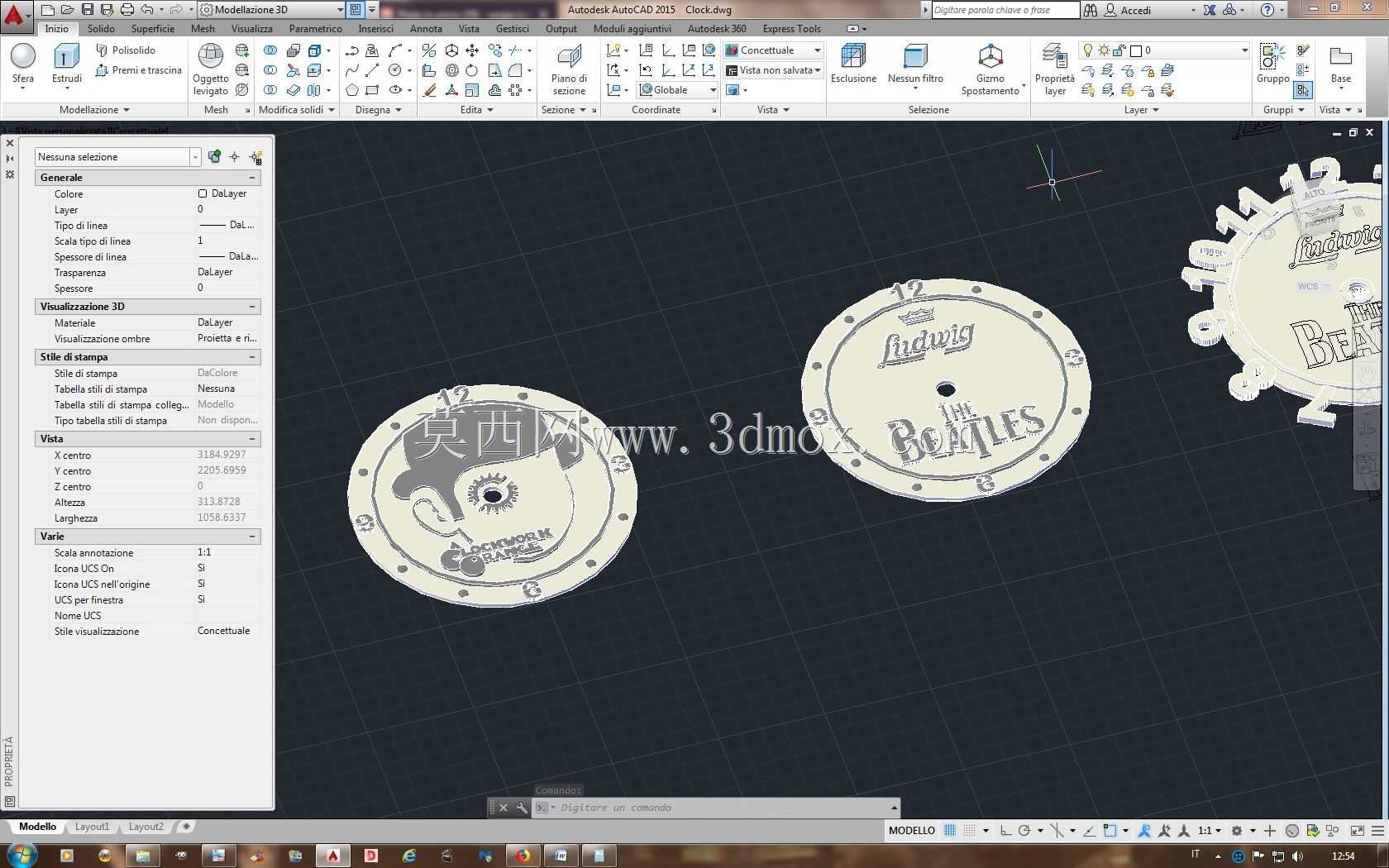
Task: Open Proprietà layer manager
Action: [x=1054, y=69]
